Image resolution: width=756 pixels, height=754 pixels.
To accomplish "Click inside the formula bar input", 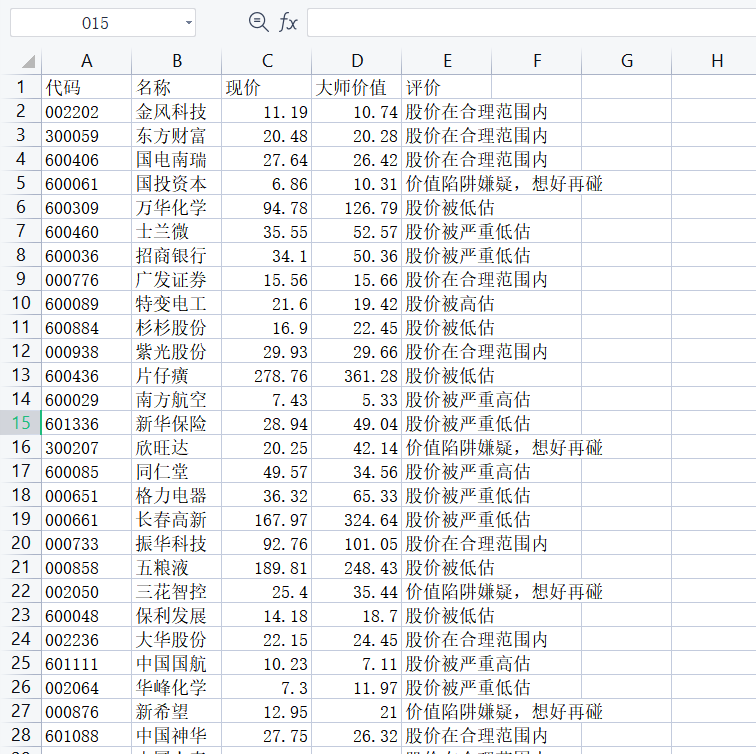I will click(x=531, y=22).
